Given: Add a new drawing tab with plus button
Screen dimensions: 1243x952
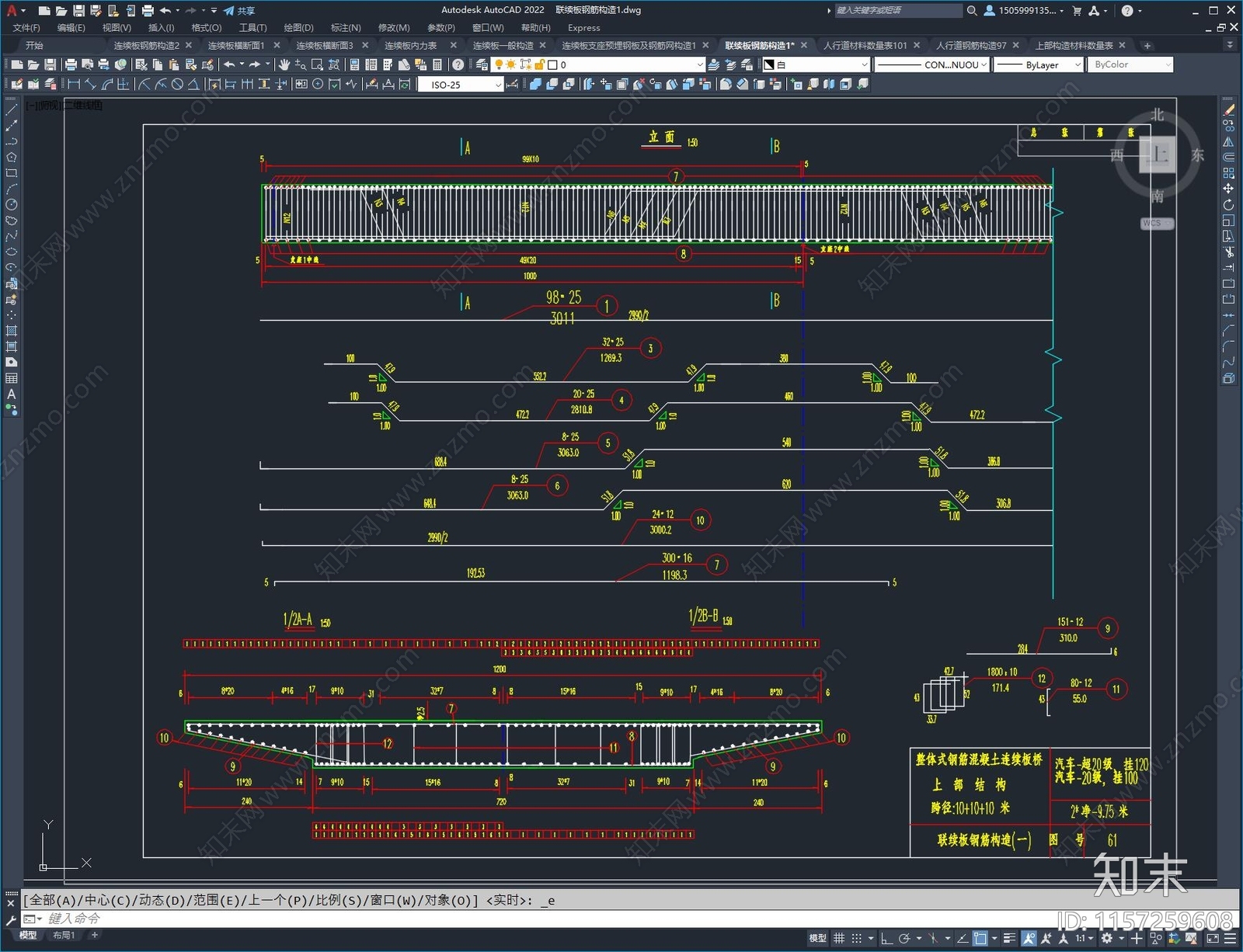Looking at the screenshot, I should pos(1147,45).
